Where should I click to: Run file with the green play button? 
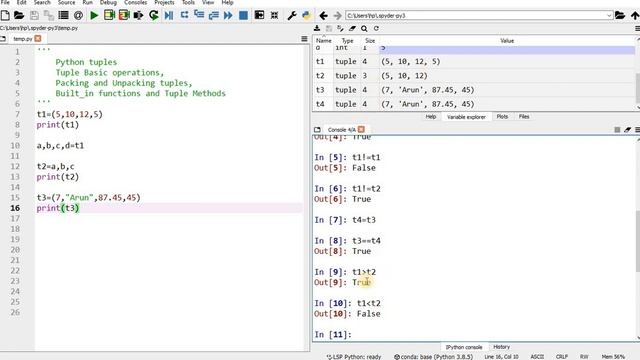[94, 16]
